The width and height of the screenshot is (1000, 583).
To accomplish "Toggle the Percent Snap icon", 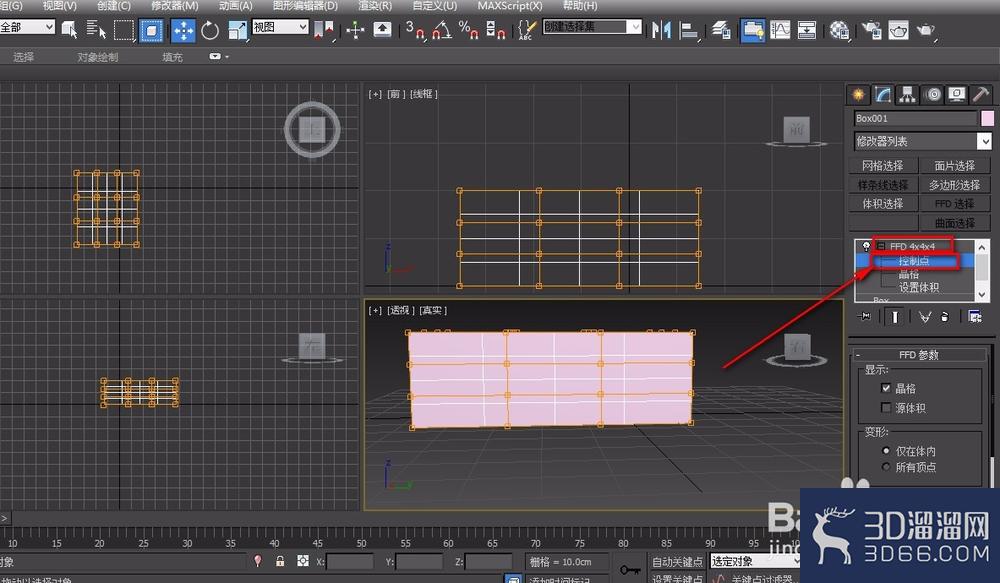I will 469,29.
